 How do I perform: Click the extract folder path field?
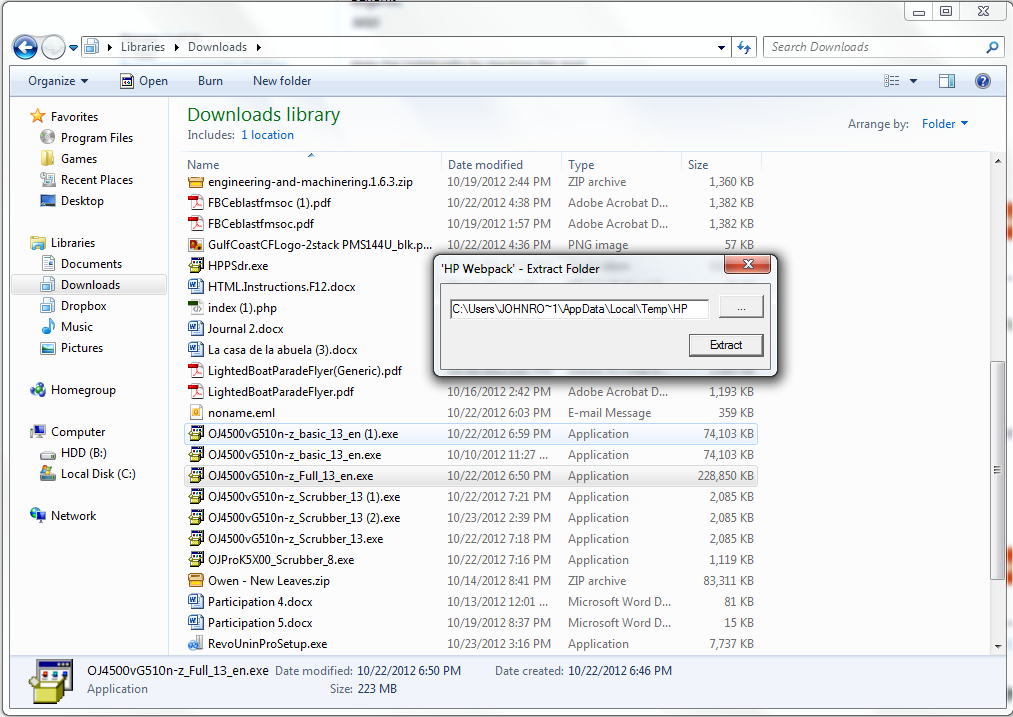[x=579, y=310]
